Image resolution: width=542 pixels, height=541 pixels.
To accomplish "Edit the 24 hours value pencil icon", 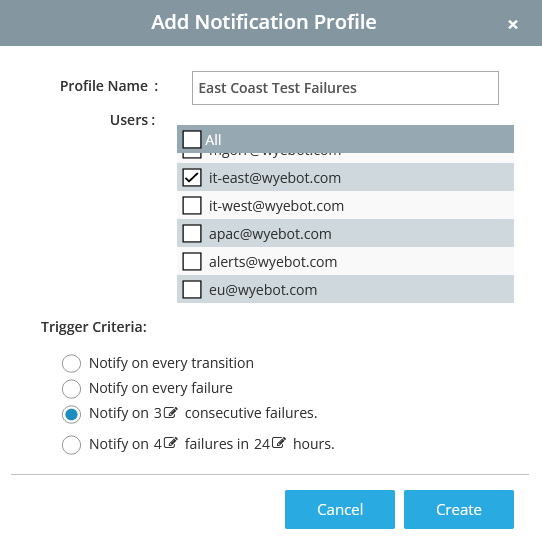I will (x=279, y=442).
